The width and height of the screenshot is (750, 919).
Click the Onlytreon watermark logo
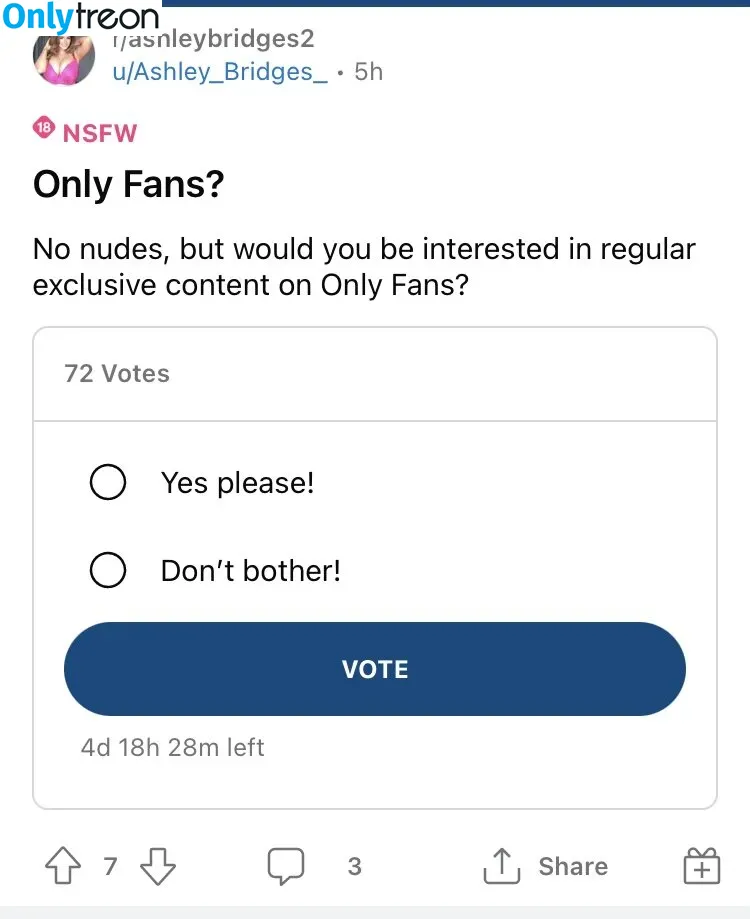(81, 17)
